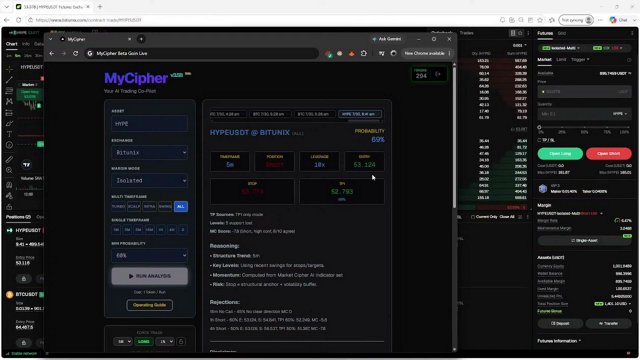This screenshot has height=360, width=640.
Task: Click the Asset input field showing HYPE
Action: (x=149, y=124)
